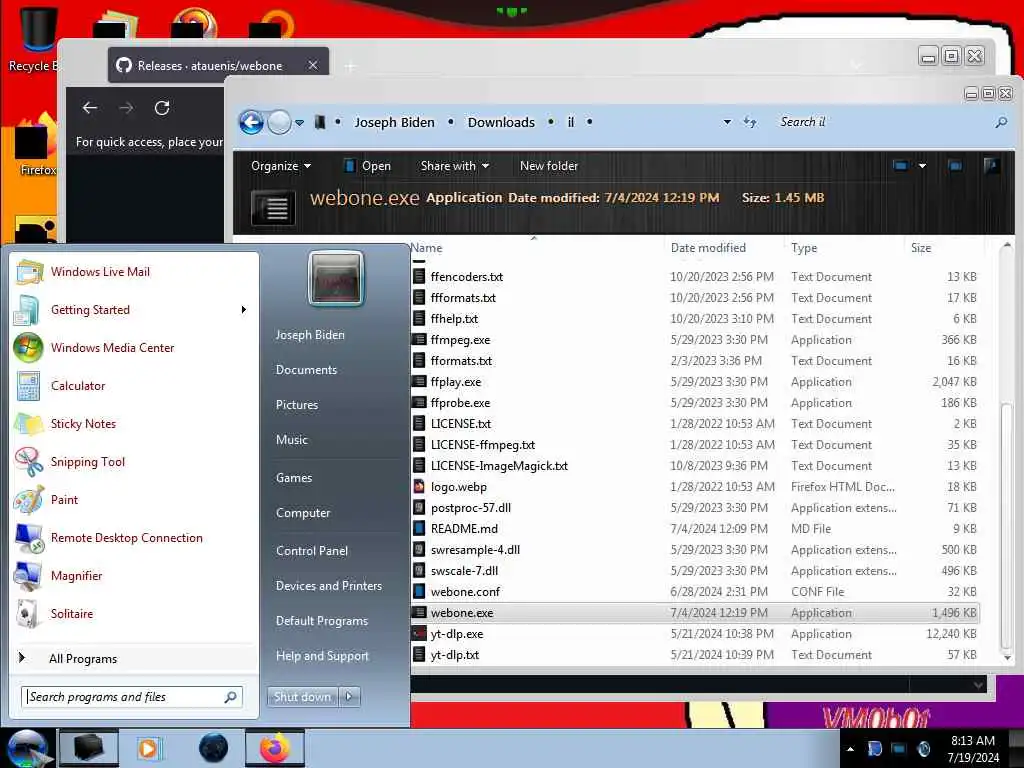Click the Firefox icon on the taskbar
Viewport: 1024px width, 768px height.
[275, 748]
